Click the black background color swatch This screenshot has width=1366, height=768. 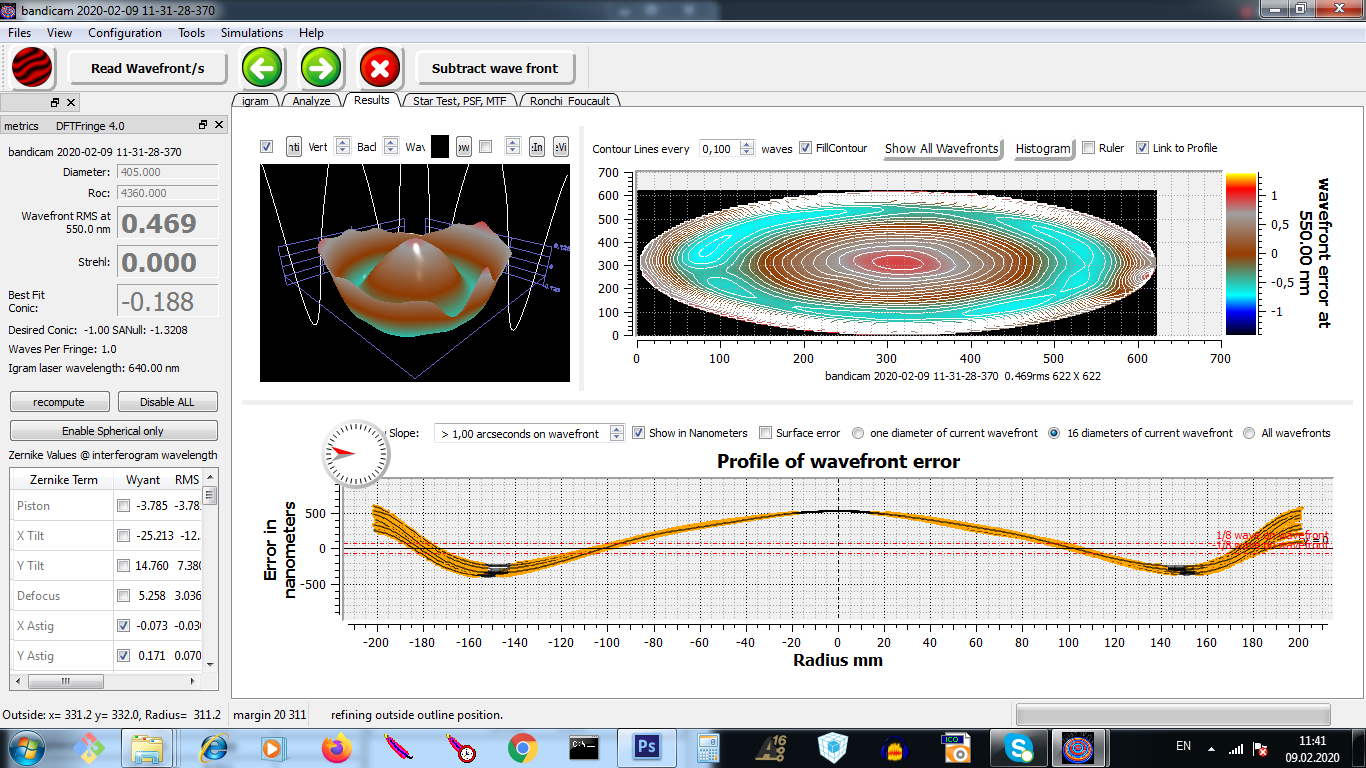(x=440, y=147)
